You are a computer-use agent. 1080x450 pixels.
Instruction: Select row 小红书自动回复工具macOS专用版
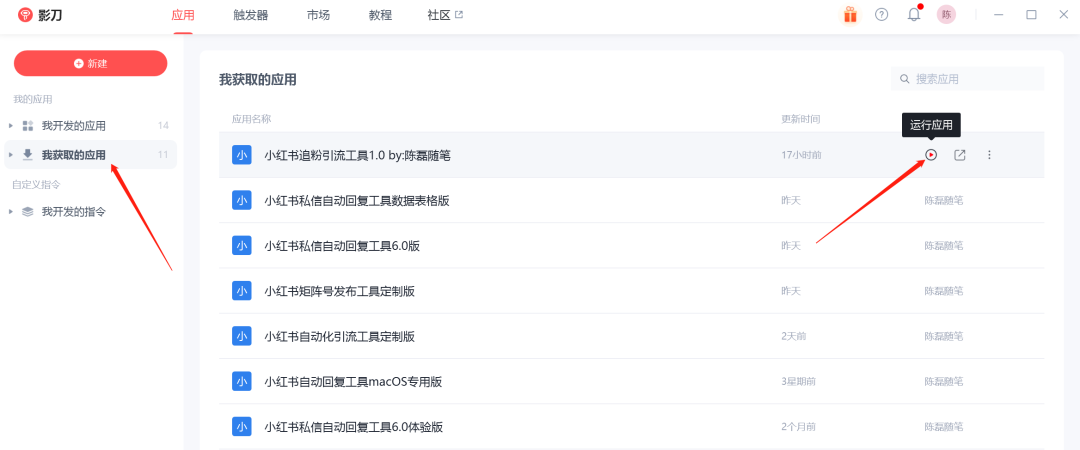tap(632, 381)
